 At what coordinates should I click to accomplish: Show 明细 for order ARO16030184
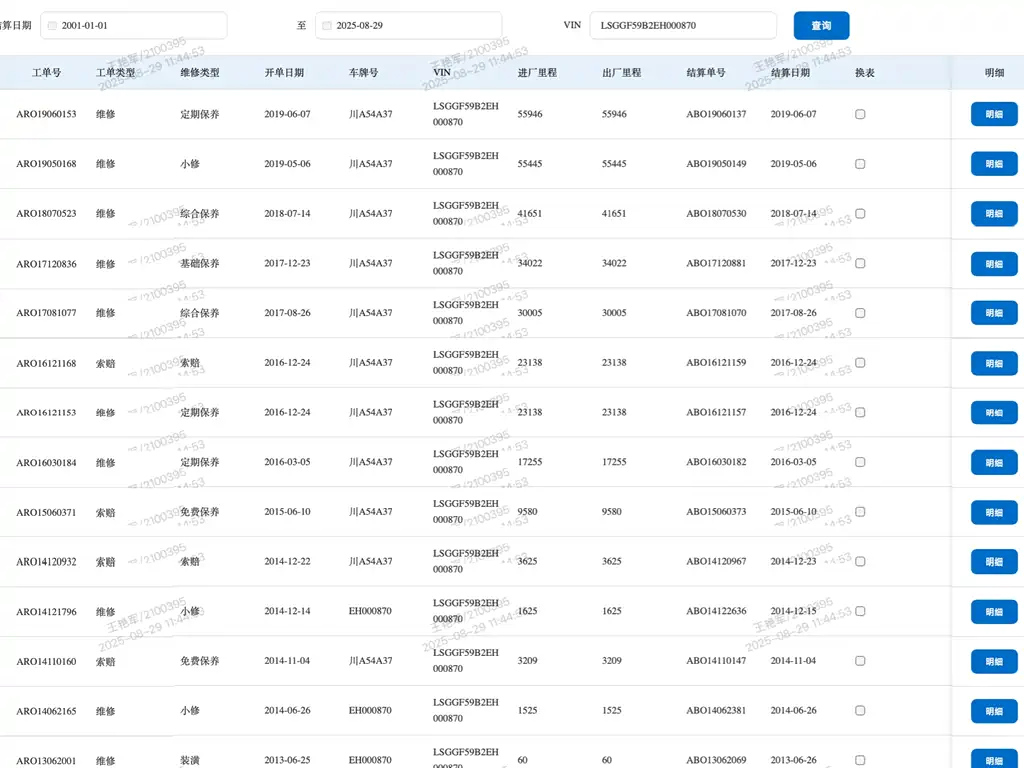[993, 463]
